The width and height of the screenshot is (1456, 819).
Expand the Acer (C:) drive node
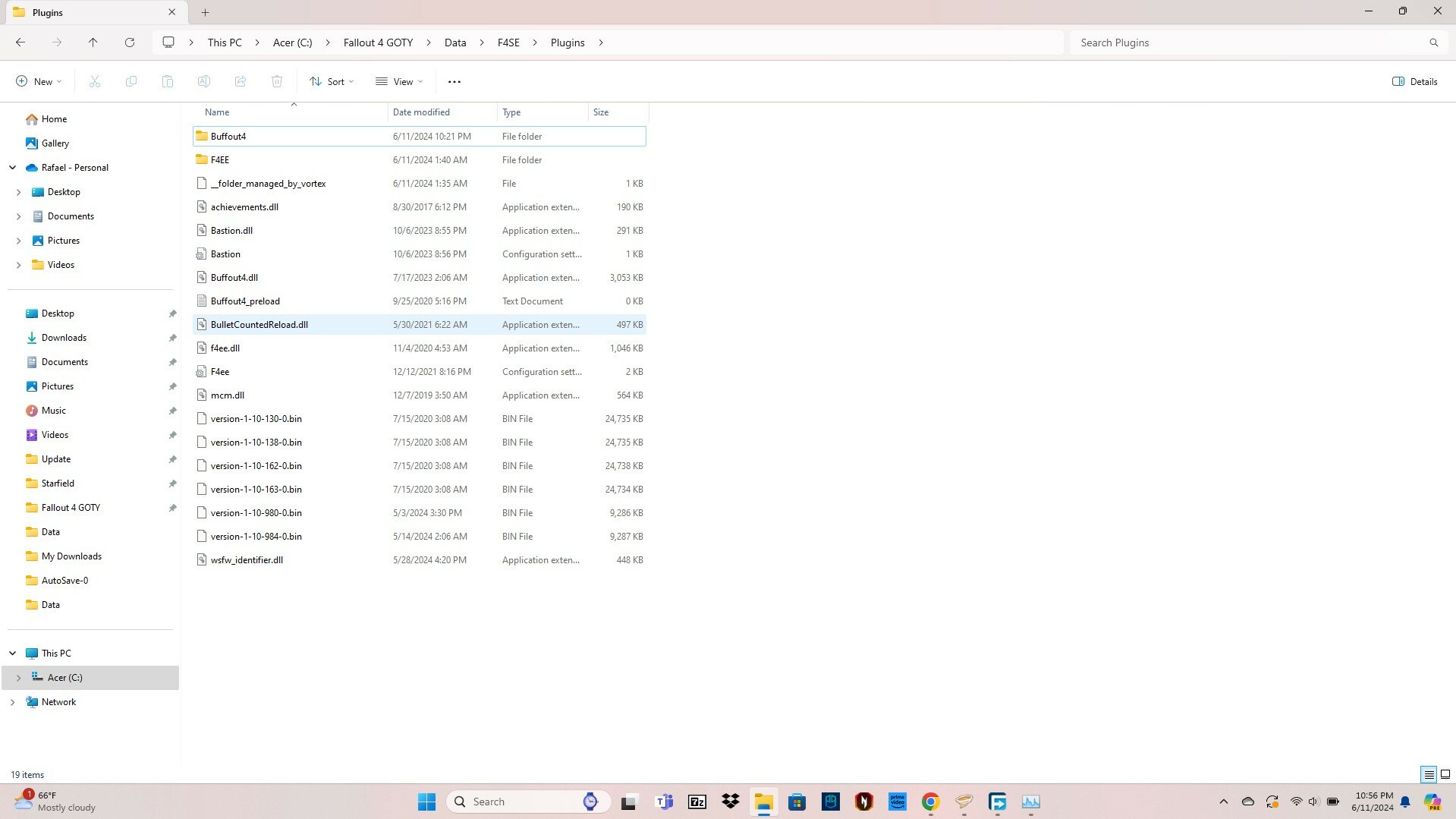[18, 678]
